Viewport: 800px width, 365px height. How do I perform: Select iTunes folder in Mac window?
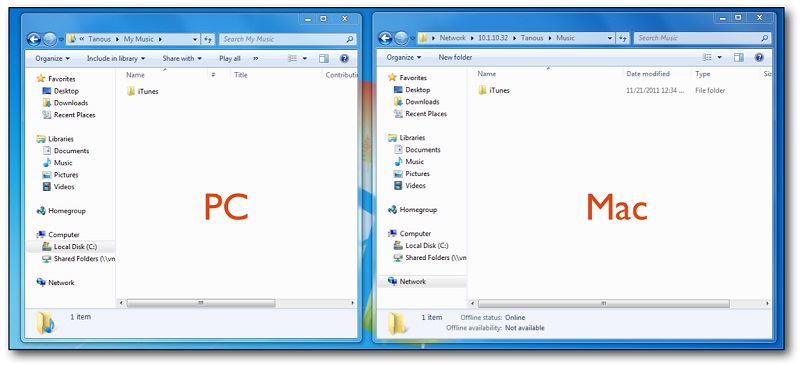tap(494, 91)
